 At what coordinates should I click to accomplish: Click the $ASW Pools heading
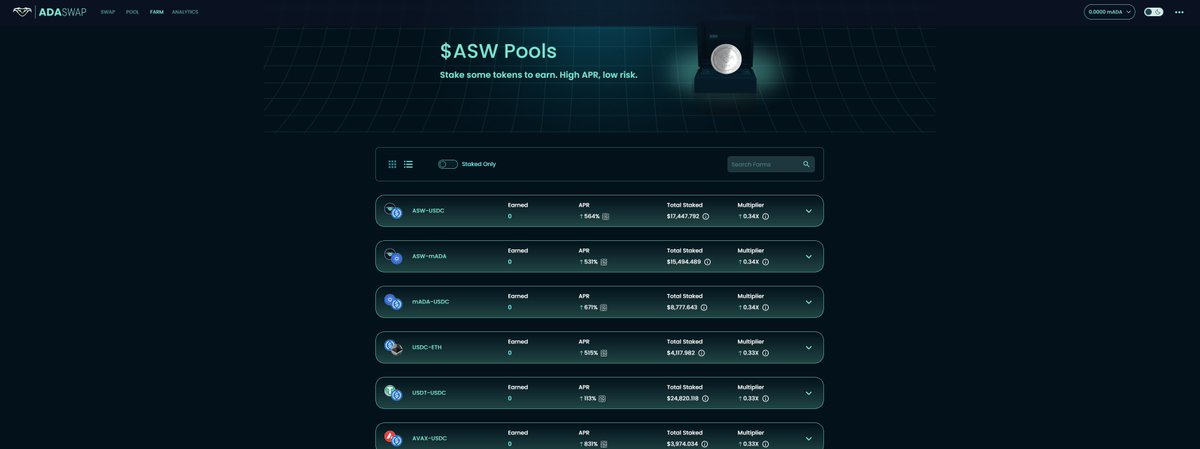[498, 50]
